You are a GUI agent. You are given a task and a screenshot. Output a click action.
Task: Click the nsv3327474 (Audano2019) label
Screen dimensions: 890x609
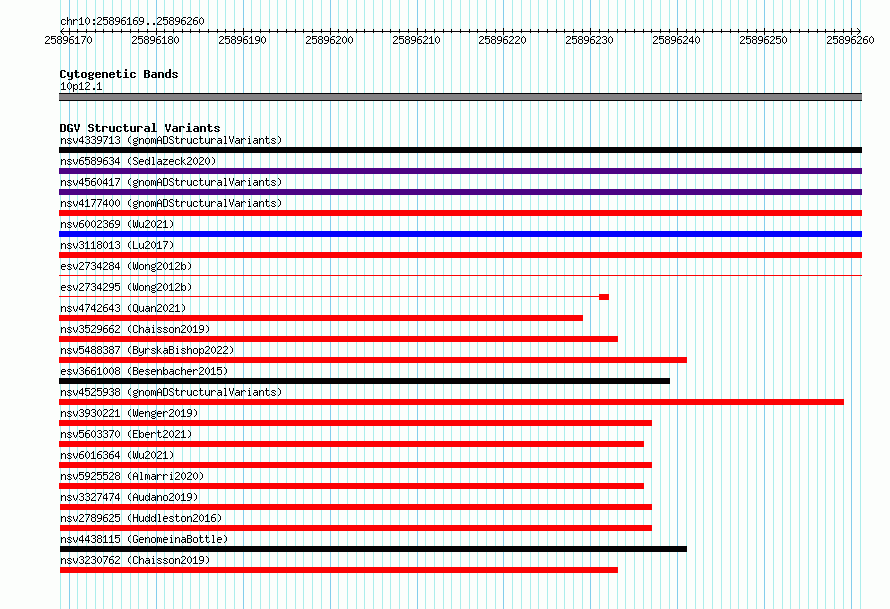click(x=129, y=497)
